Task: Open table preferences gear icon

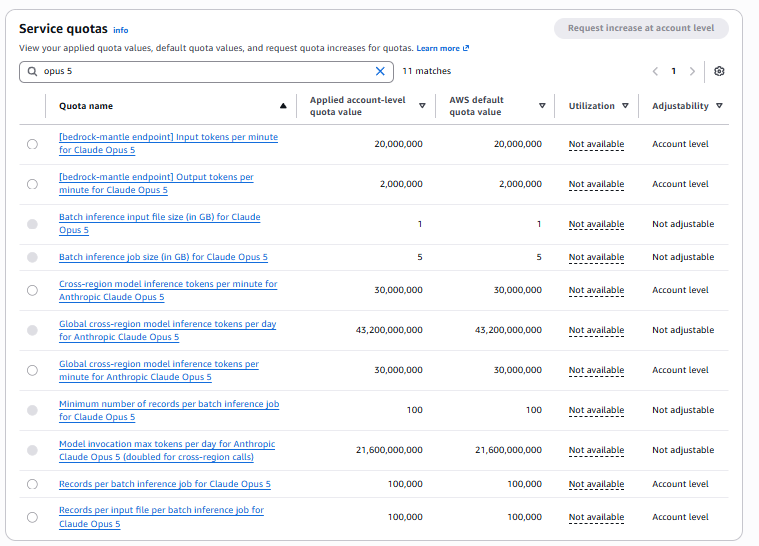Action: (719, 71)
